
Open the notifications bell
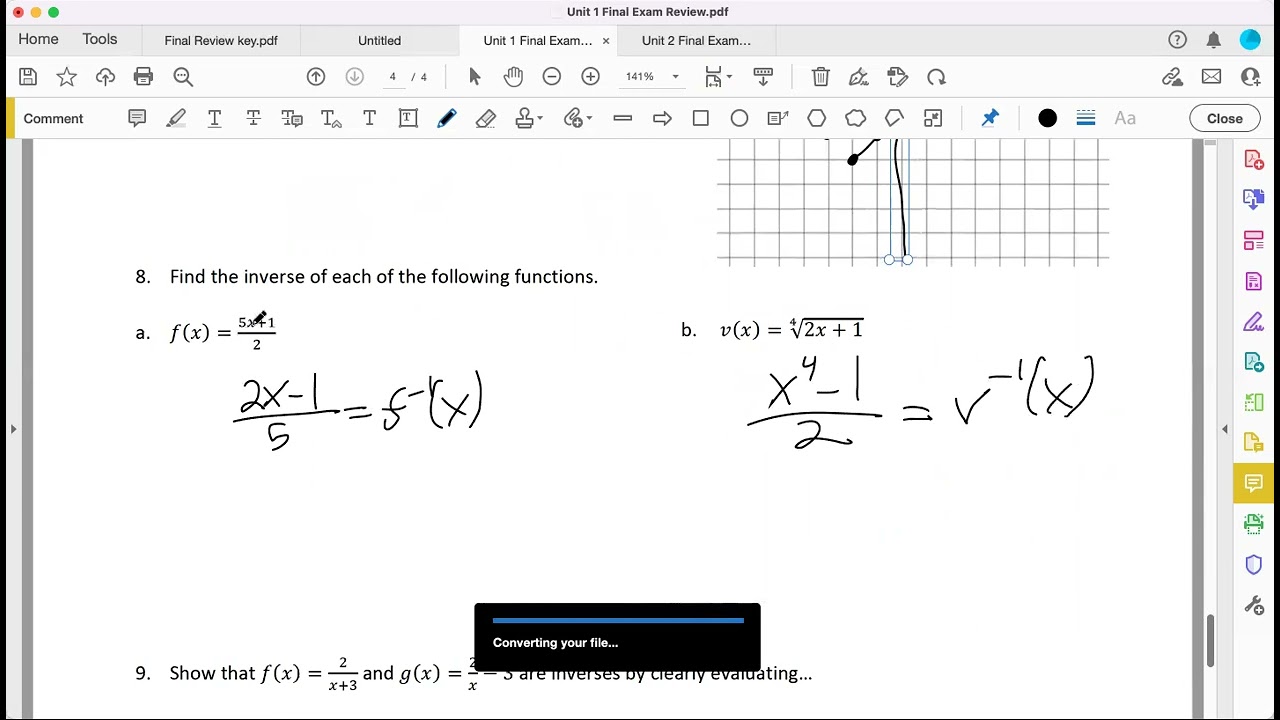coord(1214,40)
